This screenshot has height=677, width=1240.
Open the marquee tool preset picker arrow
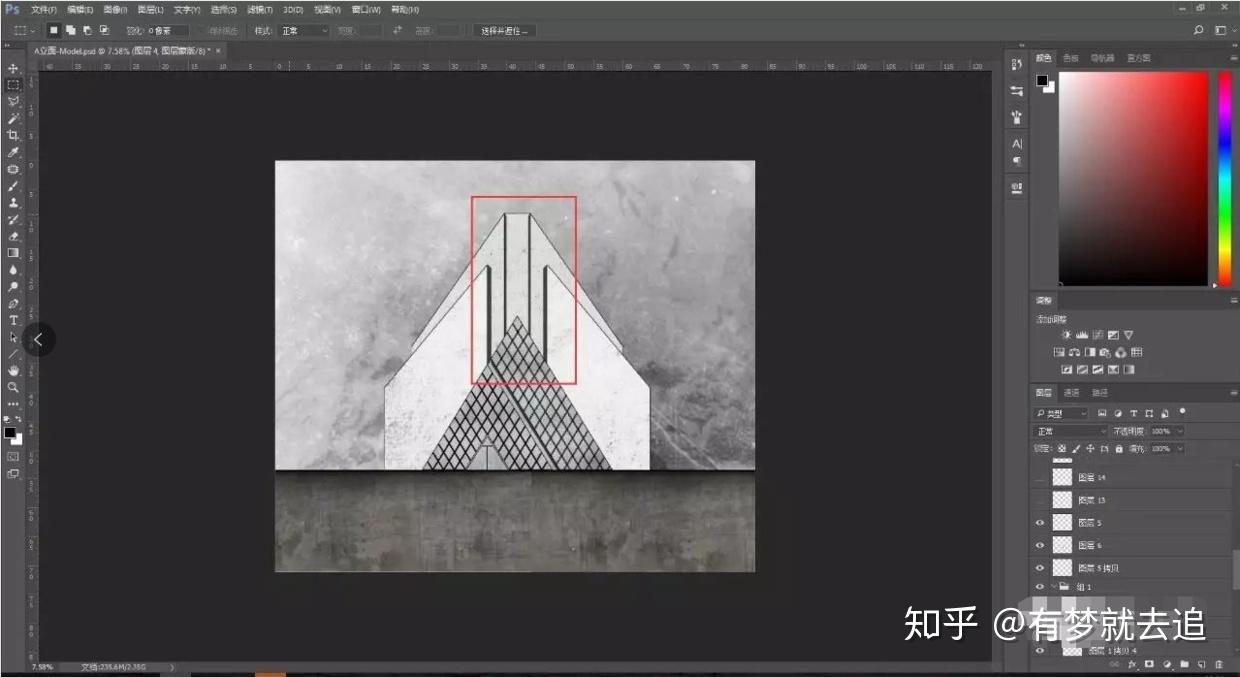tap(33, 31)
